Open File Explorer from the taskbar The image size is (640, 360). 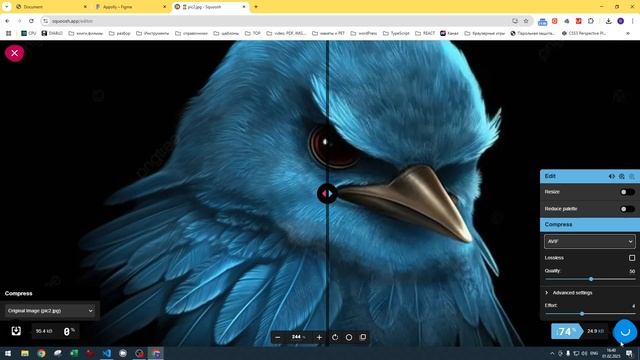click(x=25, y=353)
